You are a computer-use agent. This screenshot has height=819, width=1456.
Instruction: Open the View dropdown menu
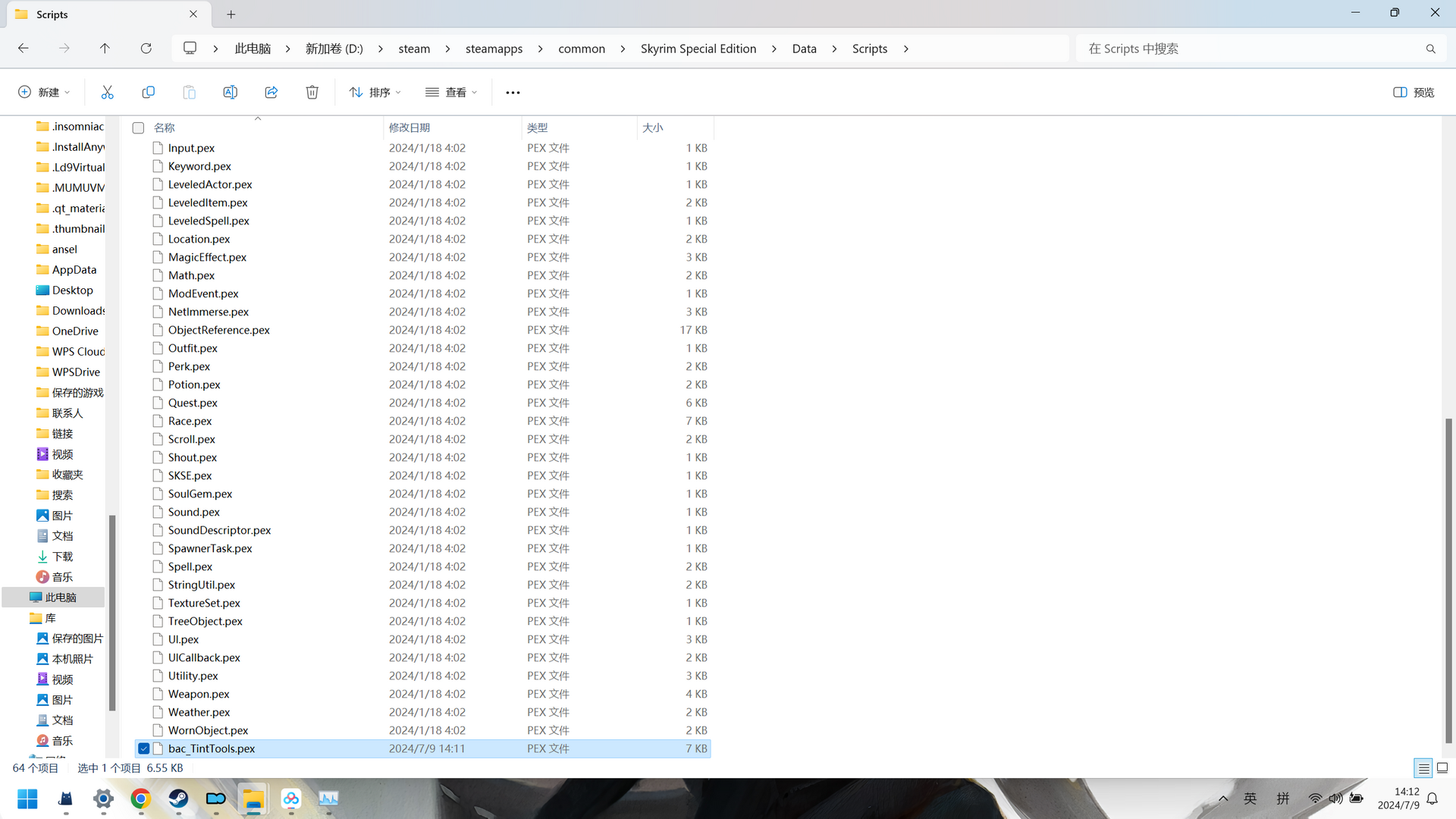click(451, 93)
